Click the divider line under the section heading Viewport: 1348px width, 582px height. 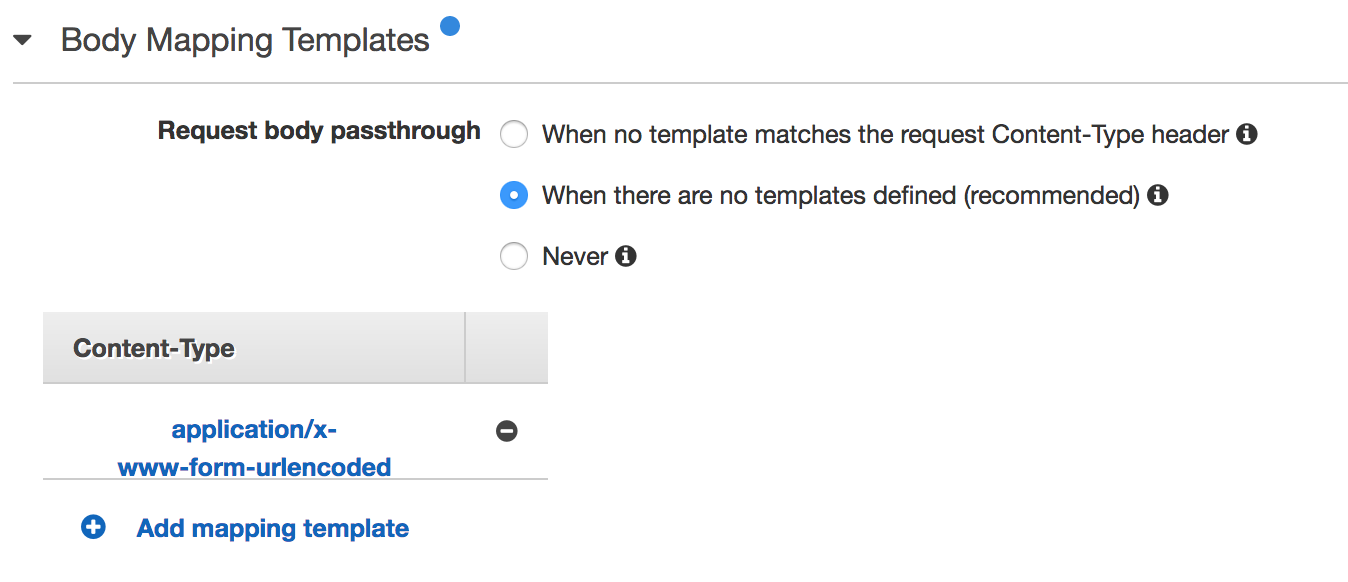(x=680, y=83)
